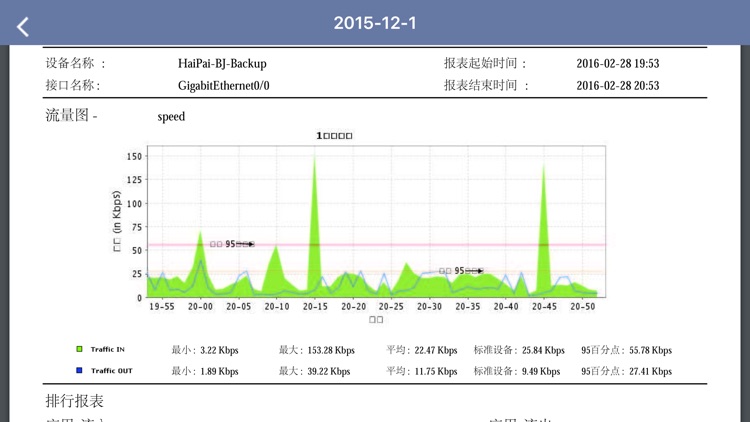
Task: Tap the back arrow in header
Action: tap(22, 27)
